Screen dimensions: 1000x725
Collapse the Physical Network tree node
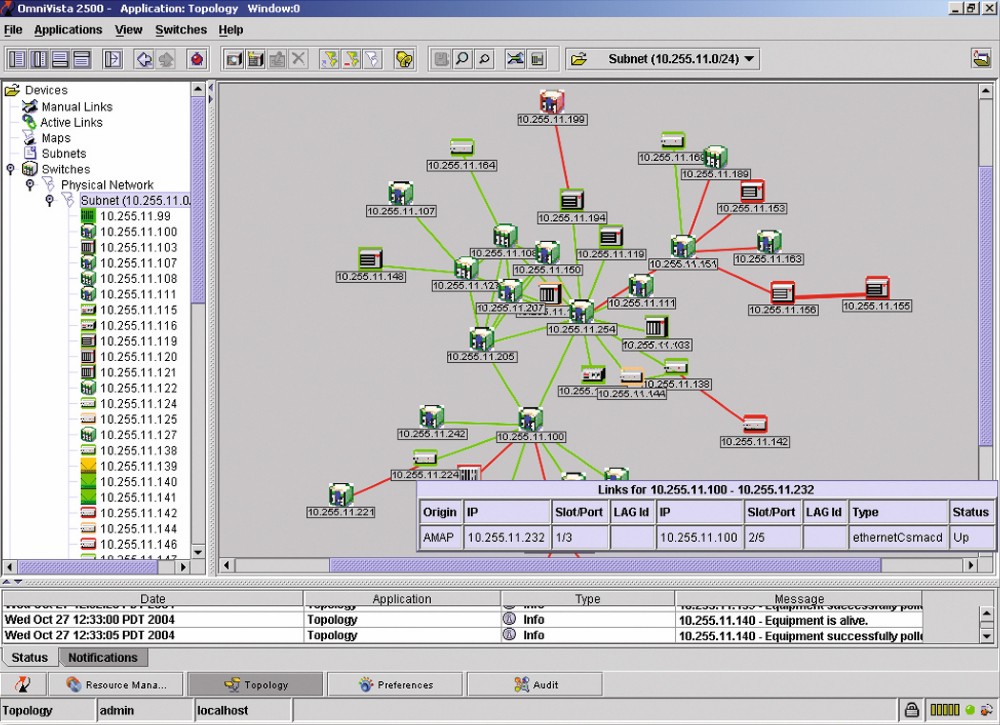(30, 185)
